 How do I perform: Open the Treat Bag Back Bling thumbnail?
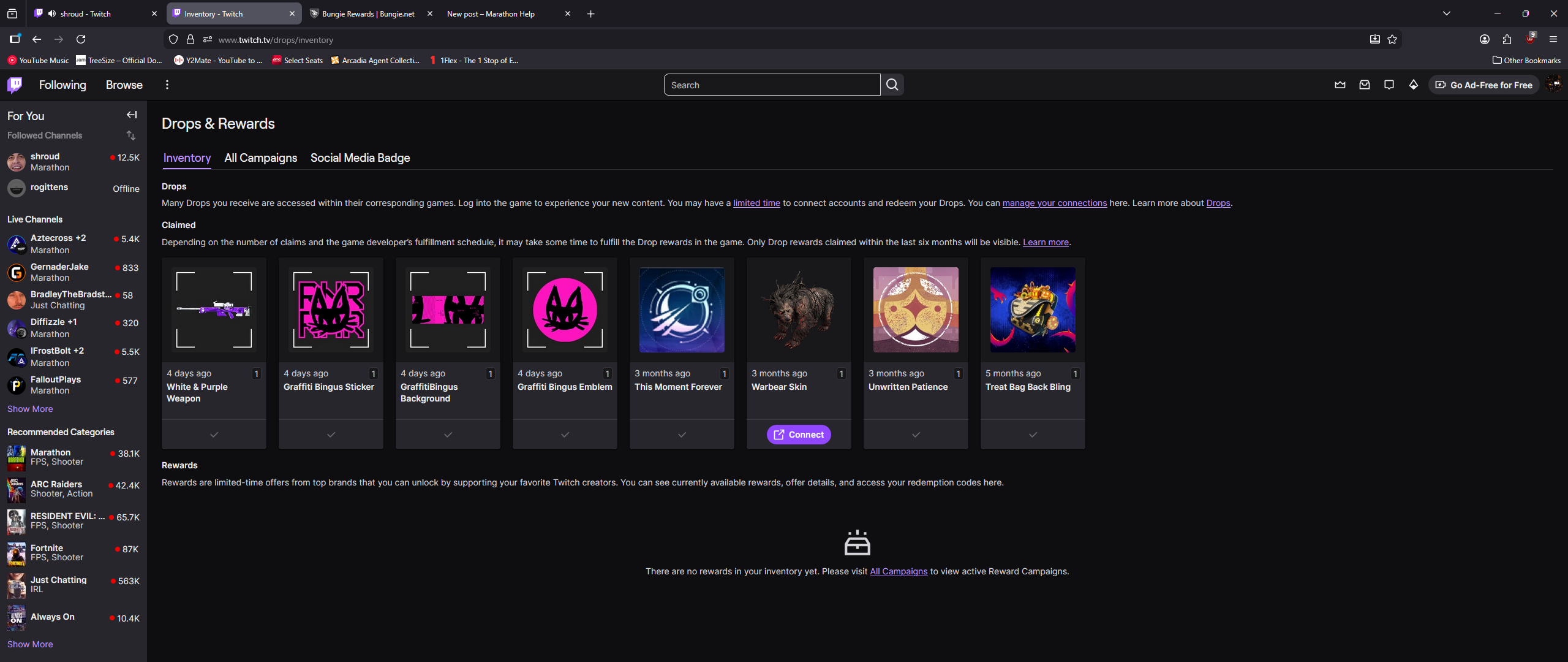1033,310
